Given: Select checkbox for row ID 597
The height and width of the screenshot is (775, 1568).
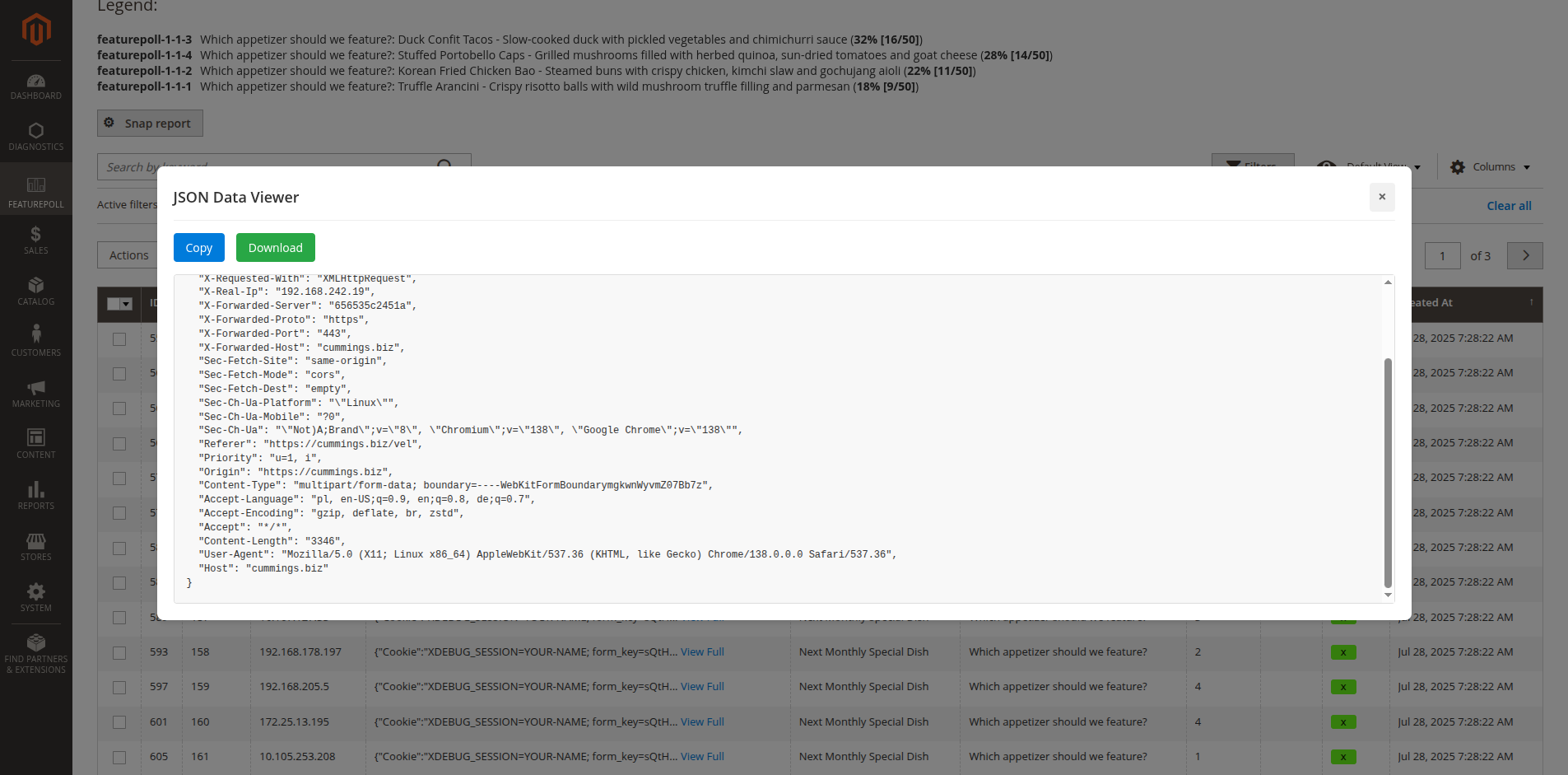Looking at the screenshot, I should 119,687.
